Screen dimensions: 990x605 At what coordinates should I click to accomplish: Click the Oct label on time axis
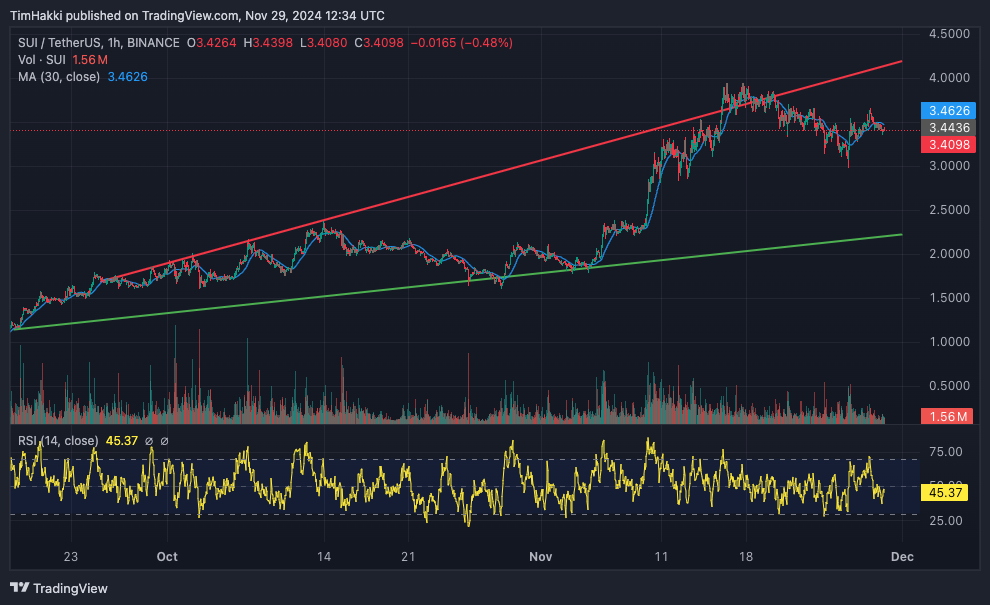167,556
